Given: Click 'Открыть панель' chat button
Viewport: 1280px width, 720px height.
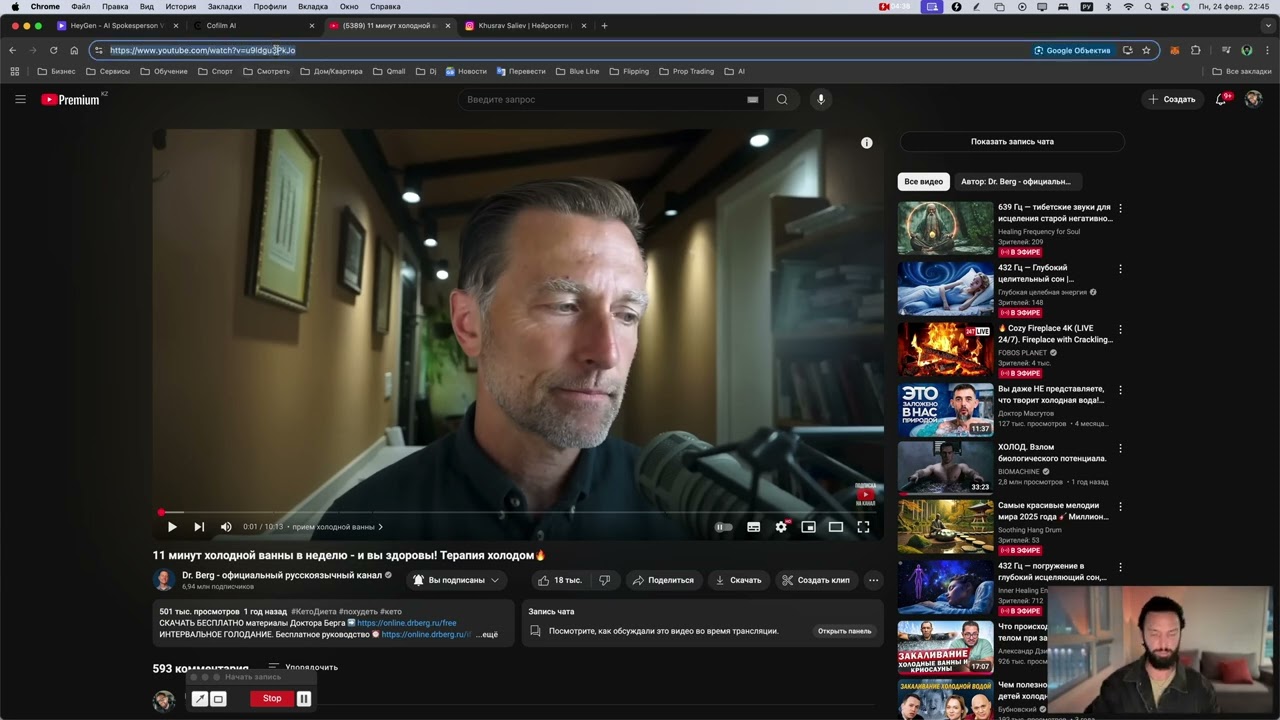Looking at the screenshot, I should click(844, 631).
